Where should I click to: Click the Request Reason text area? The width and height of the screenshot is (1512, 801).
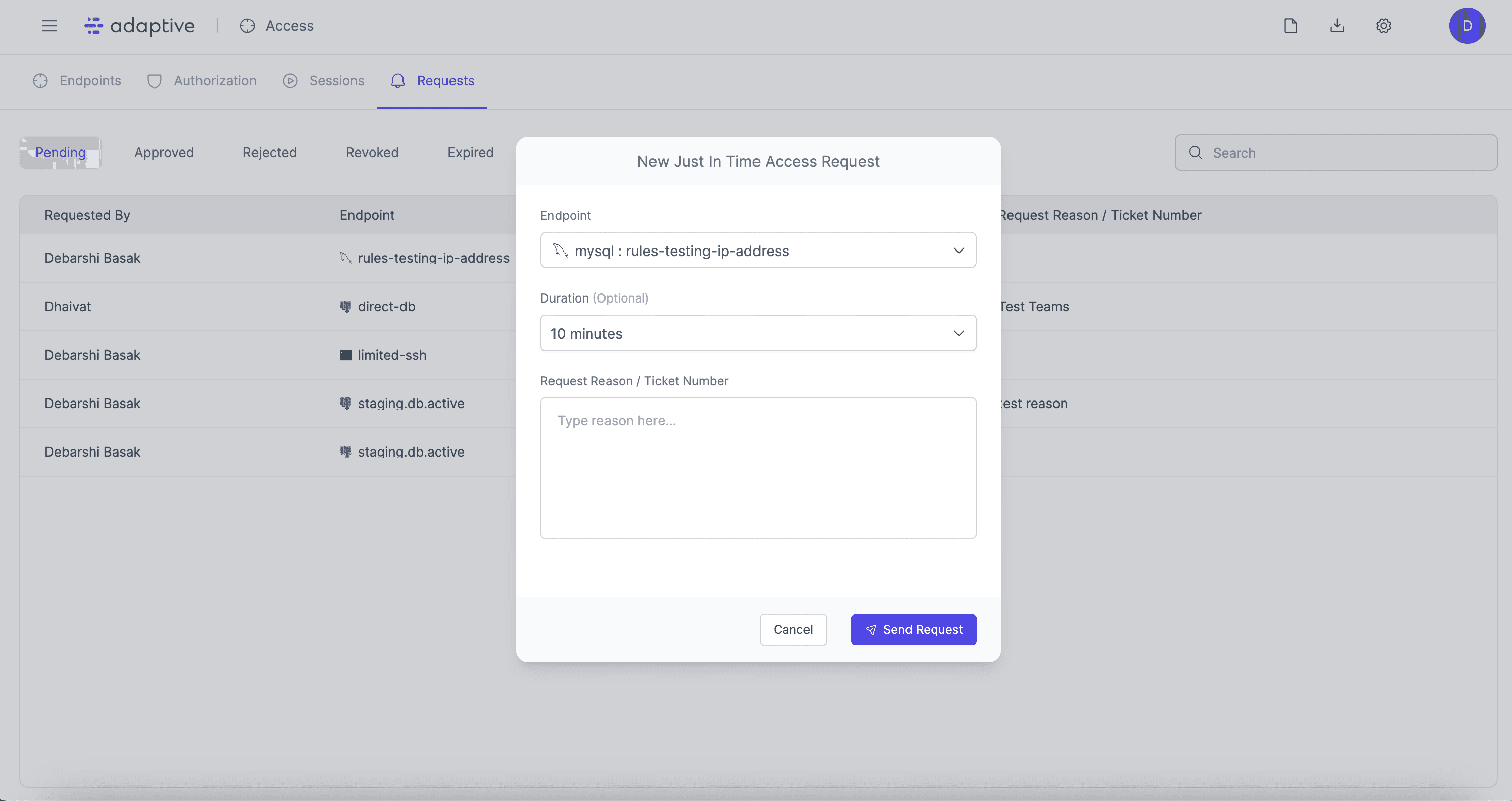758,468
